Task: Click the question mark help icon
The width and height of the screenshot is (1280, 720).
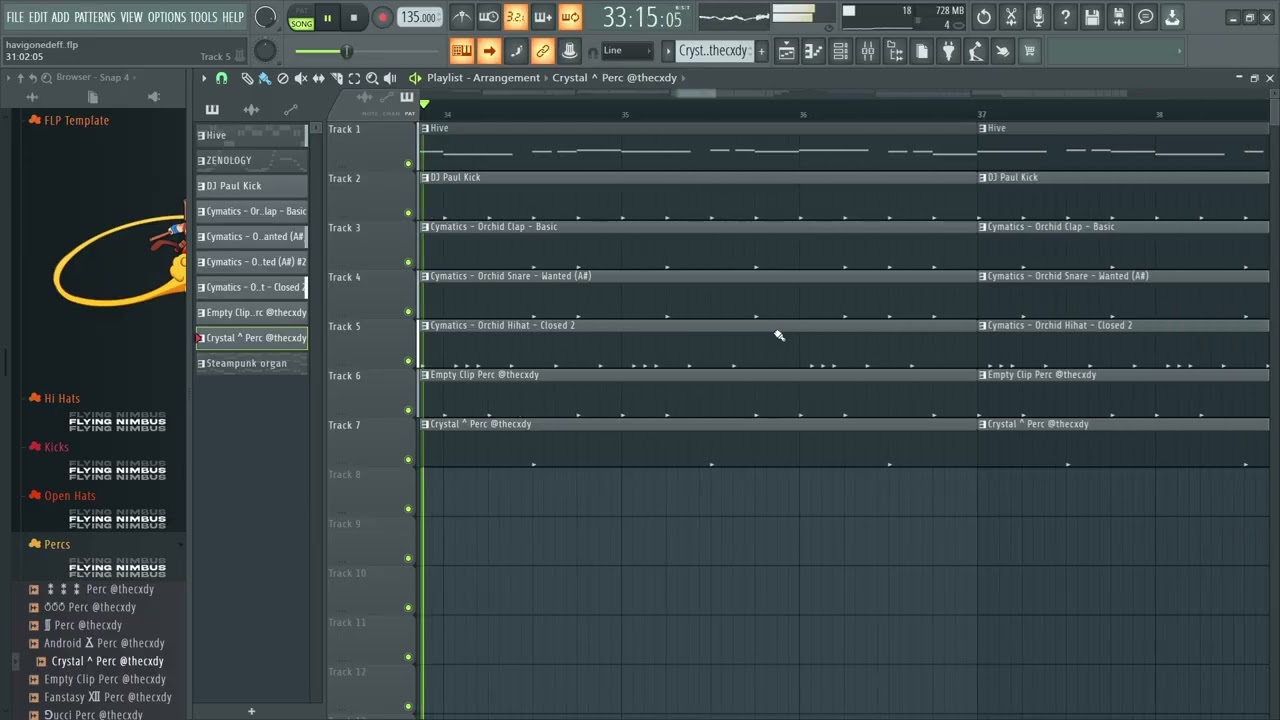Action: (1065, 17)
